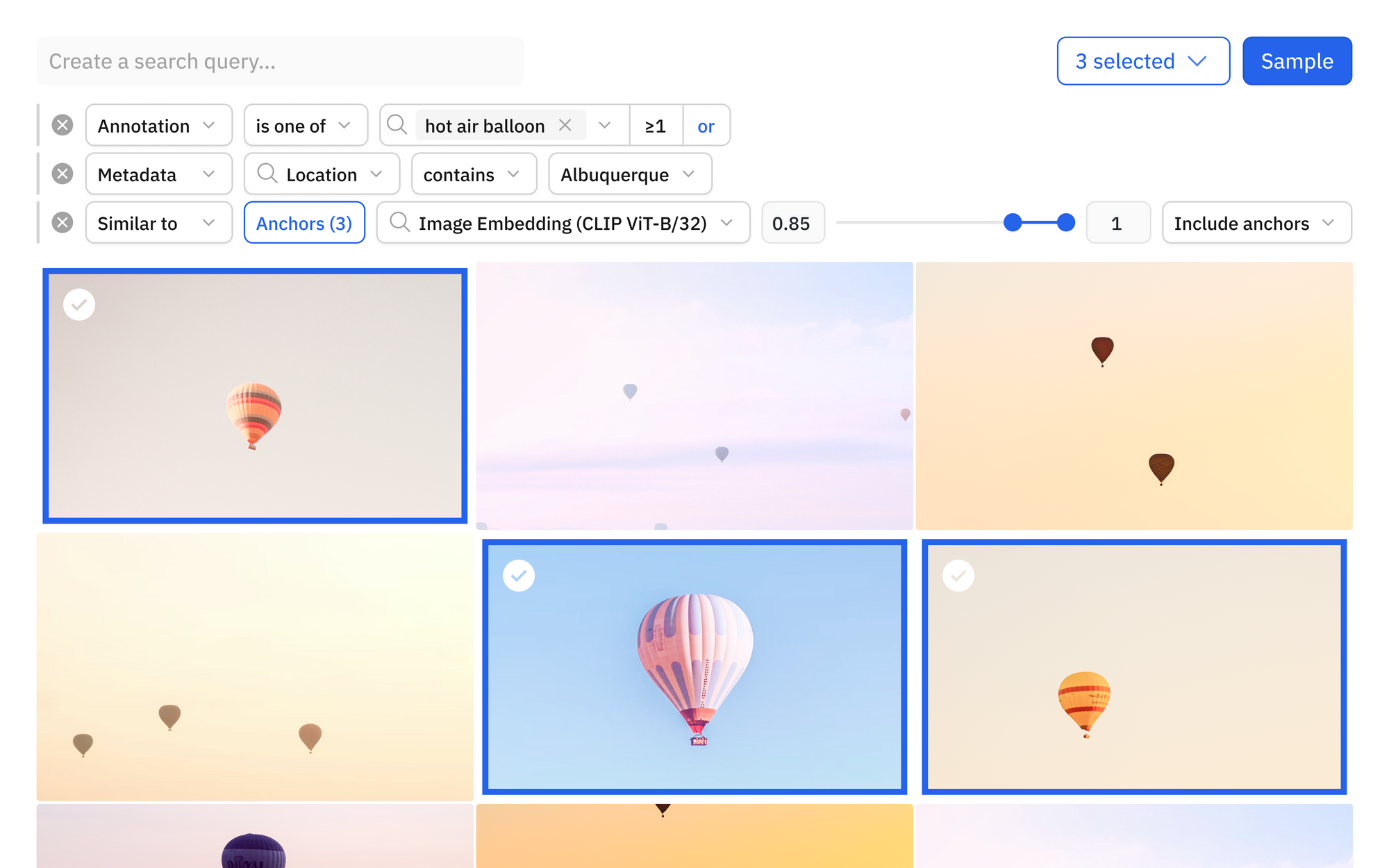Expand the Albuquerque value dropdown
This screenshot has width=1389, height=868.
click(629, 174)
